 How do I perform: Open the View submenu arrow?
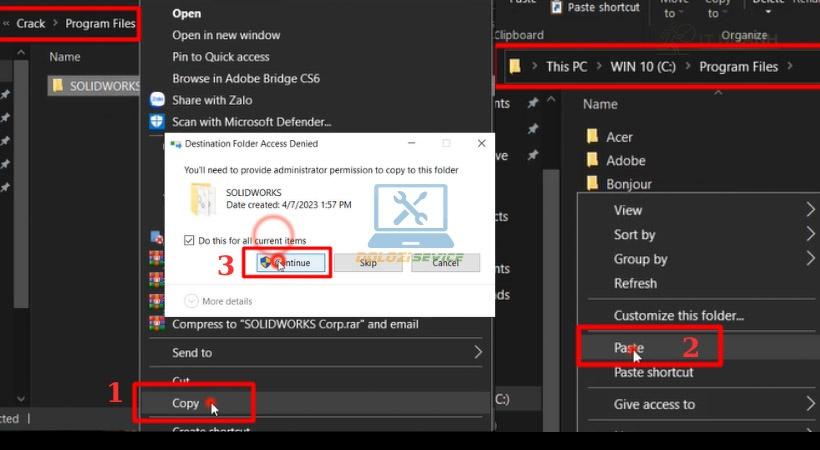[809, 210]
